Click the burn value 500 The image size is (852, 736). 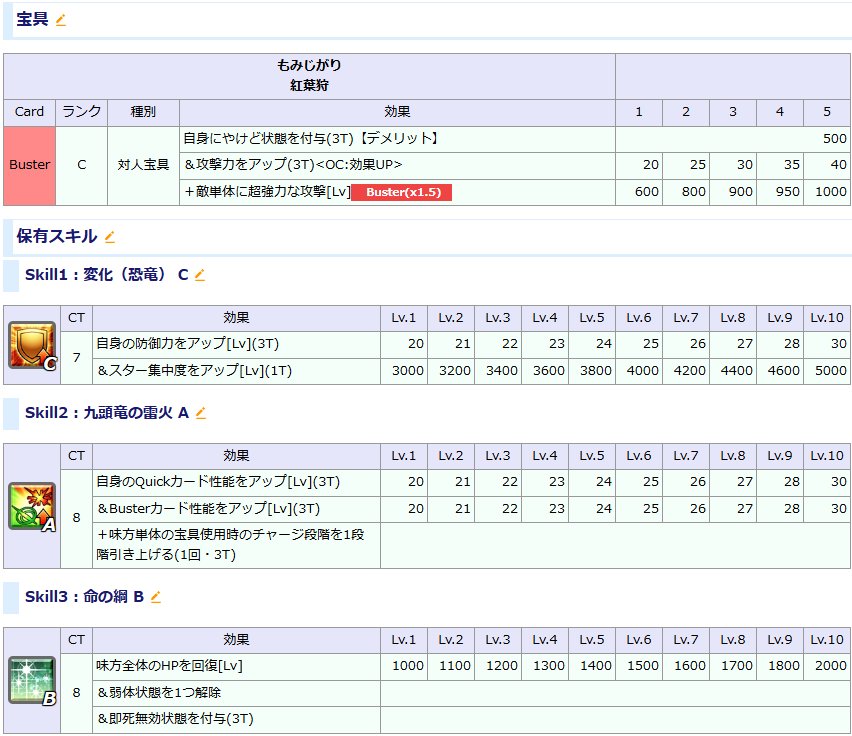point(834,139)
